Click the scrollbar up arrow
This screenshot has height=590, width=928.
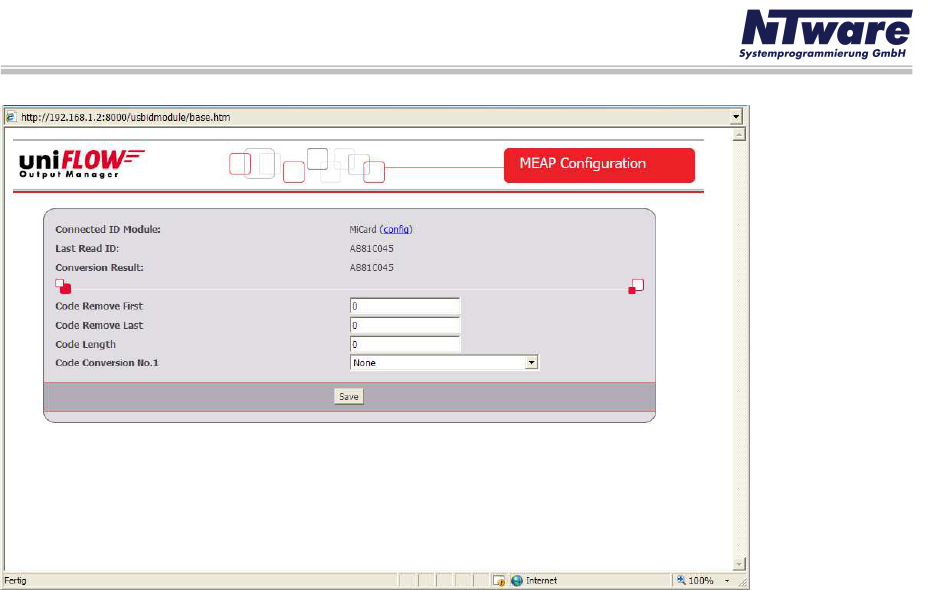739,135
